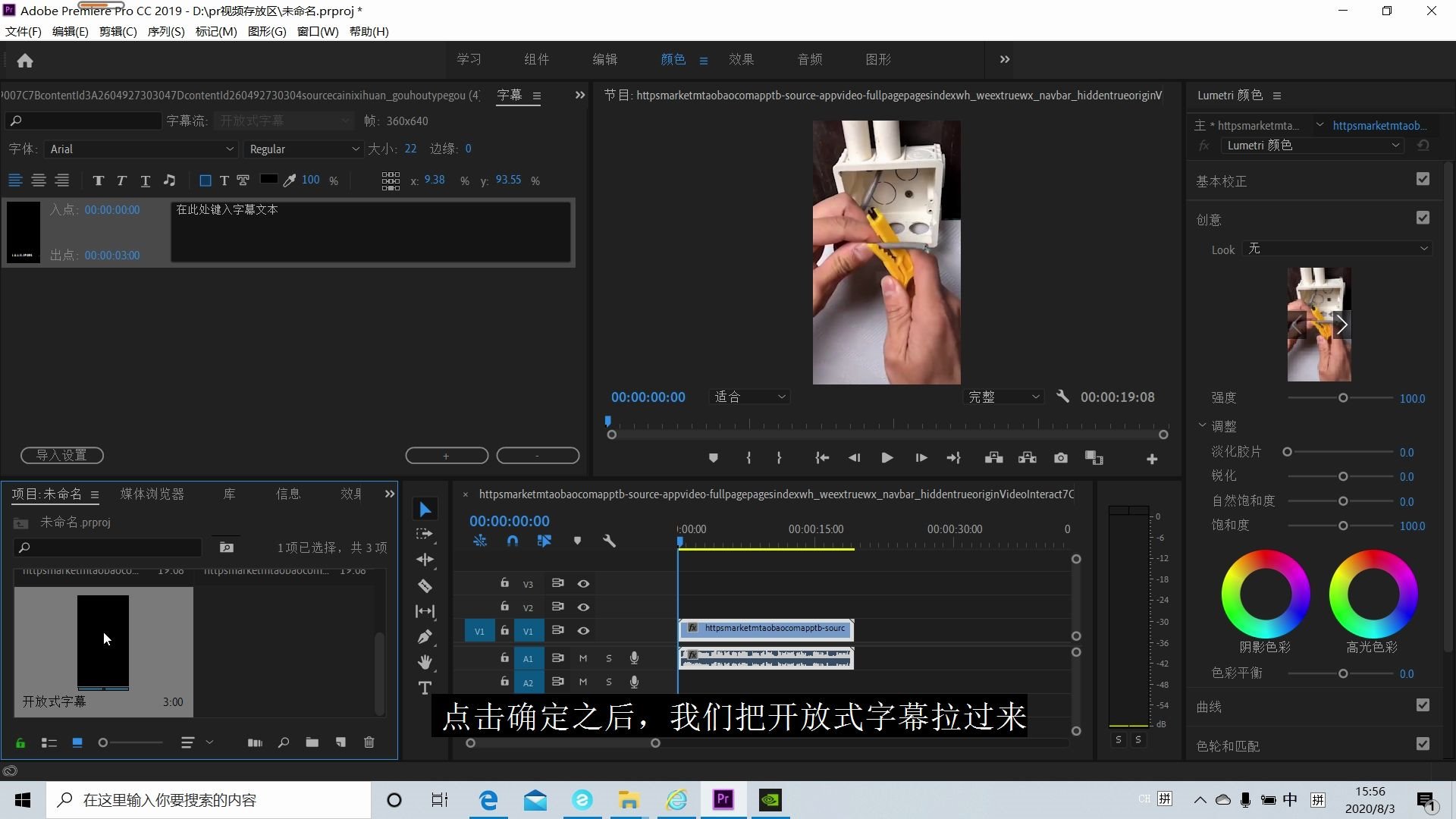Collapse the 调整 section
Screen dimensions: 1456x819
pos(1202,425)
